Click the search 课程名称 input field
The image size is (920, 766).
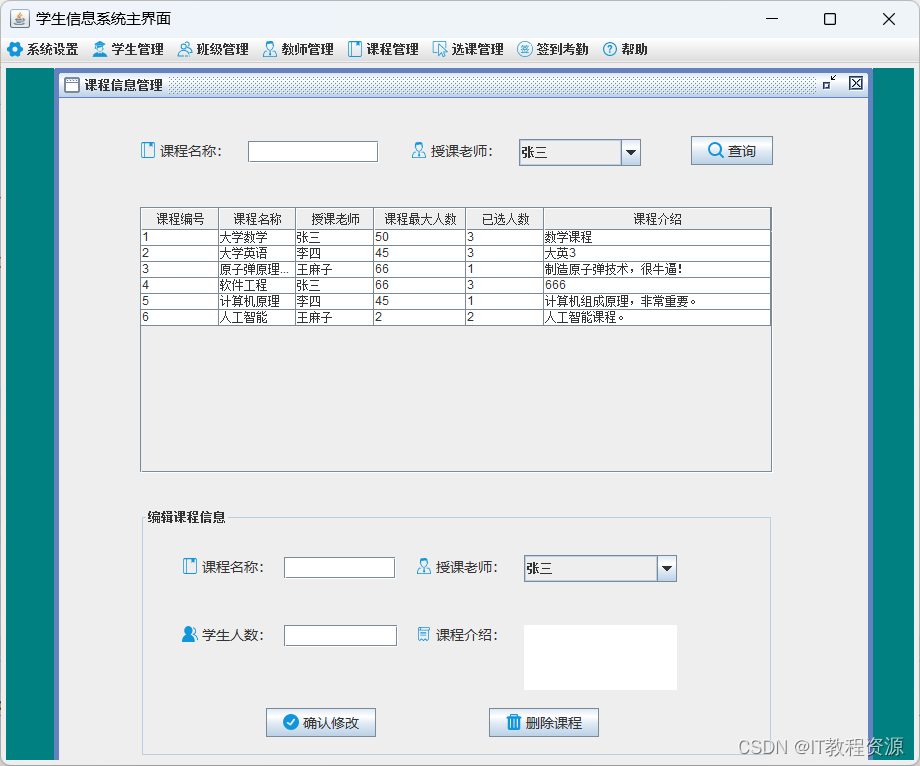313,151
